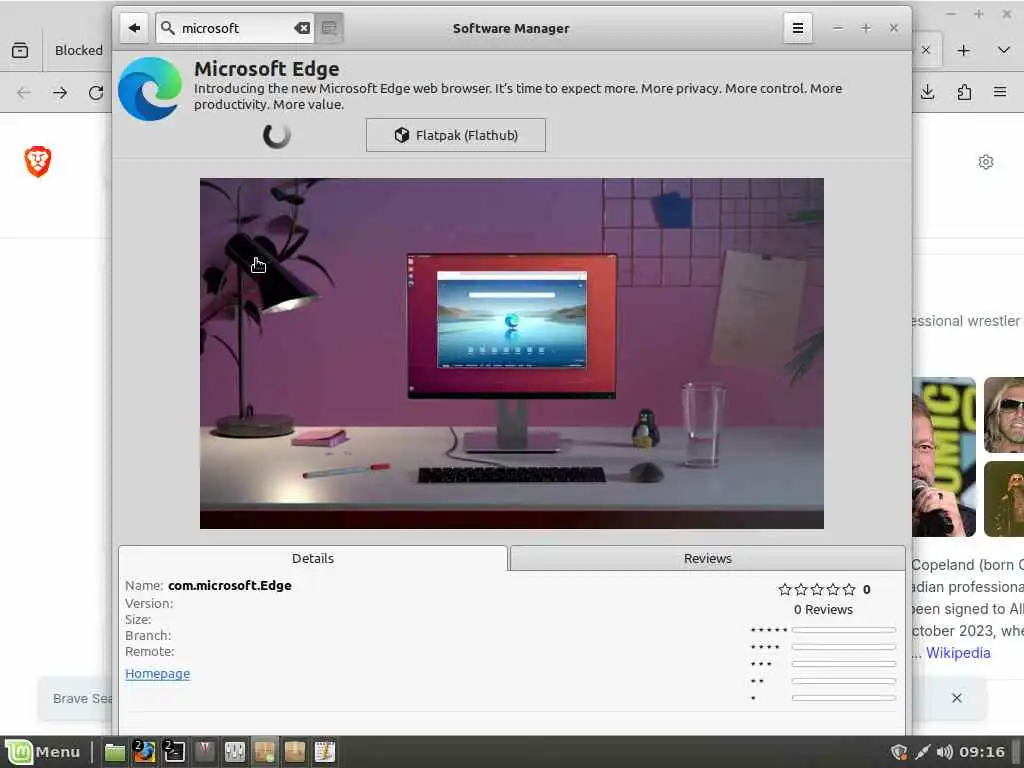This screenshot has height=768, width=1024.
Task: Click the '0 Reviews' text
Action: coord(824,609)
